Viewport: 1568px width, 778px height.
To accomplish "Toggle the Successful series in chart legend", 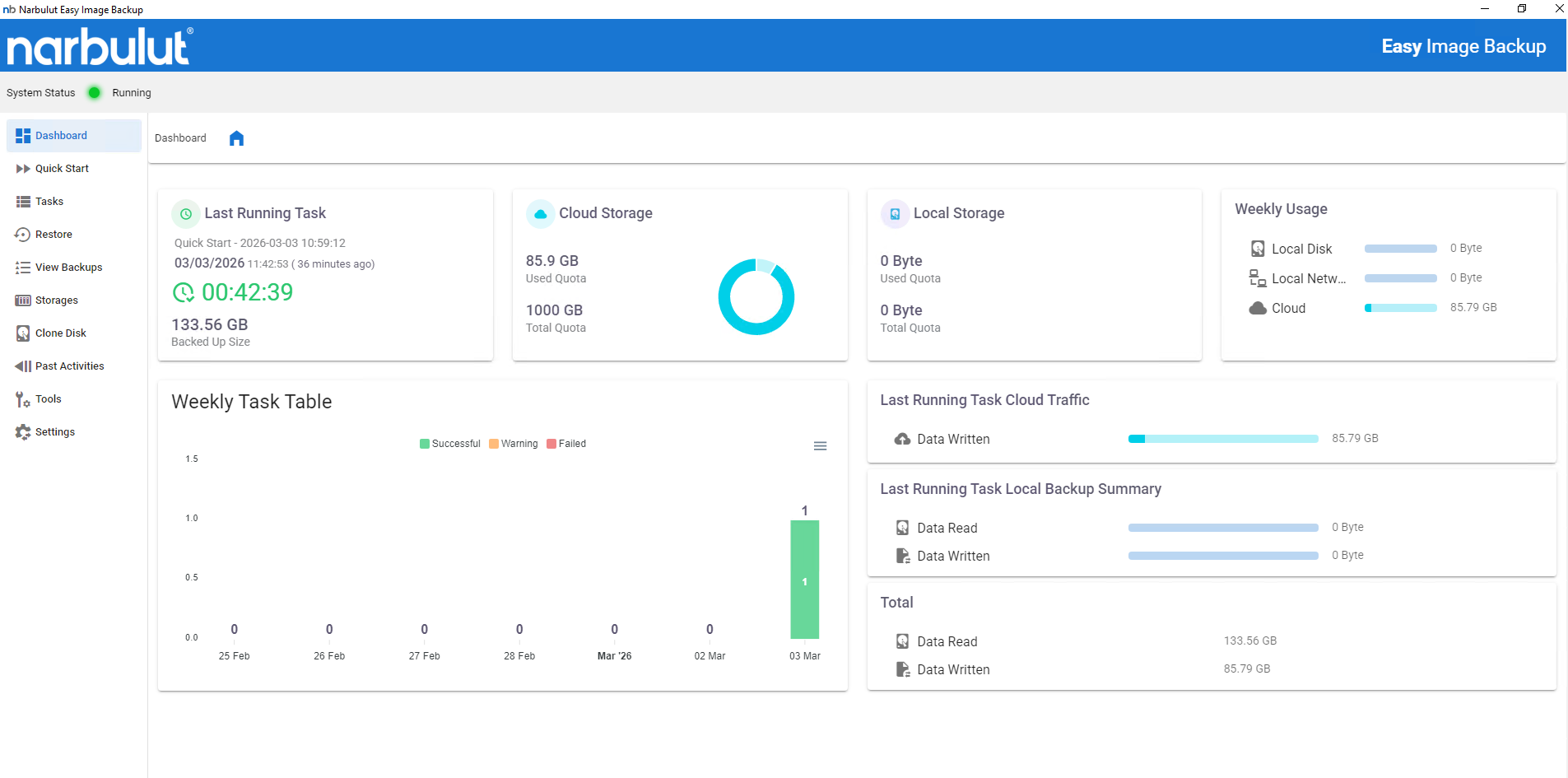I will [450, 444].
